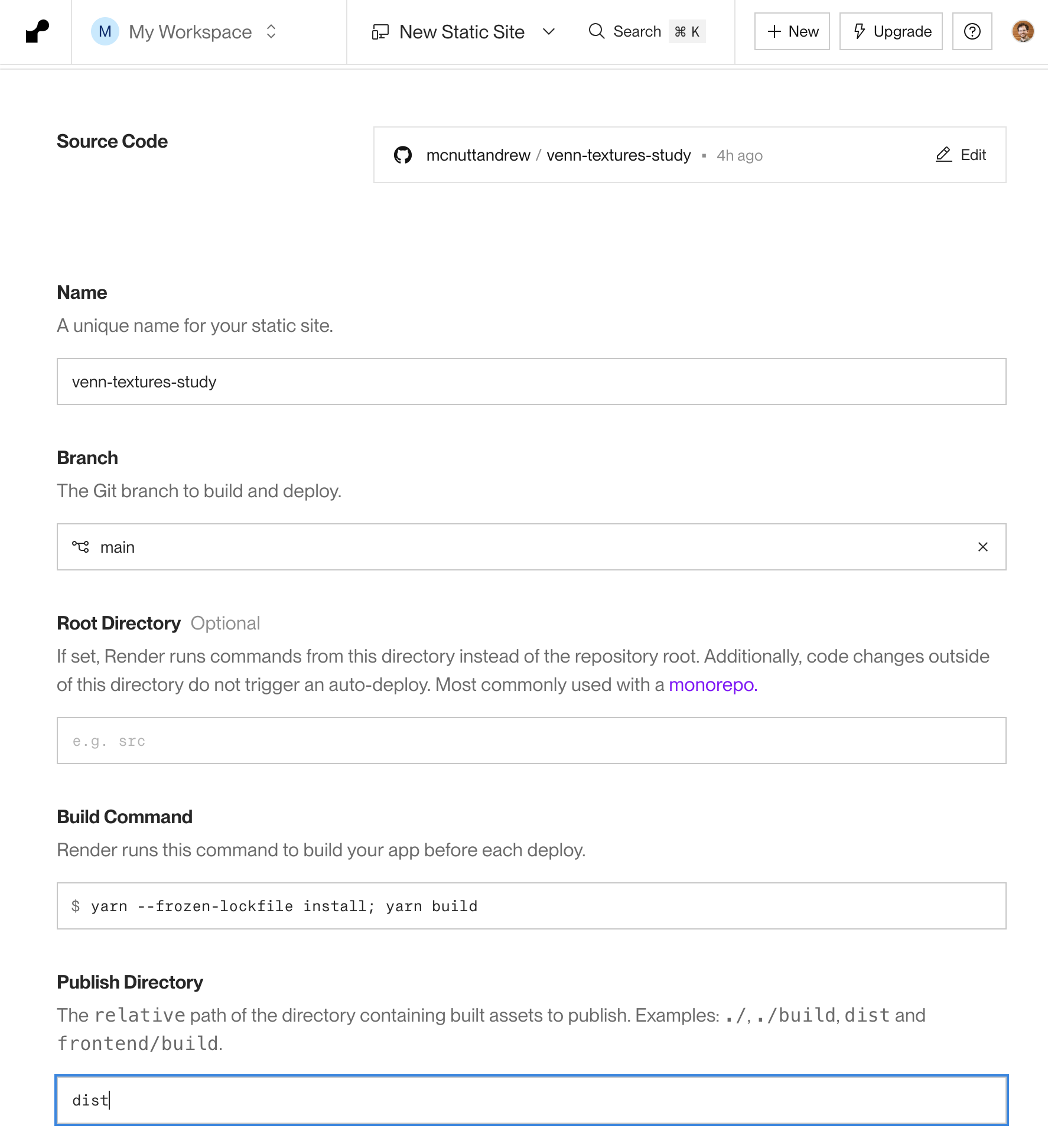The height and width of the screenshot is (1148, 1048).
Task: Edit the source code repository
Action: [x=961, y=155]
